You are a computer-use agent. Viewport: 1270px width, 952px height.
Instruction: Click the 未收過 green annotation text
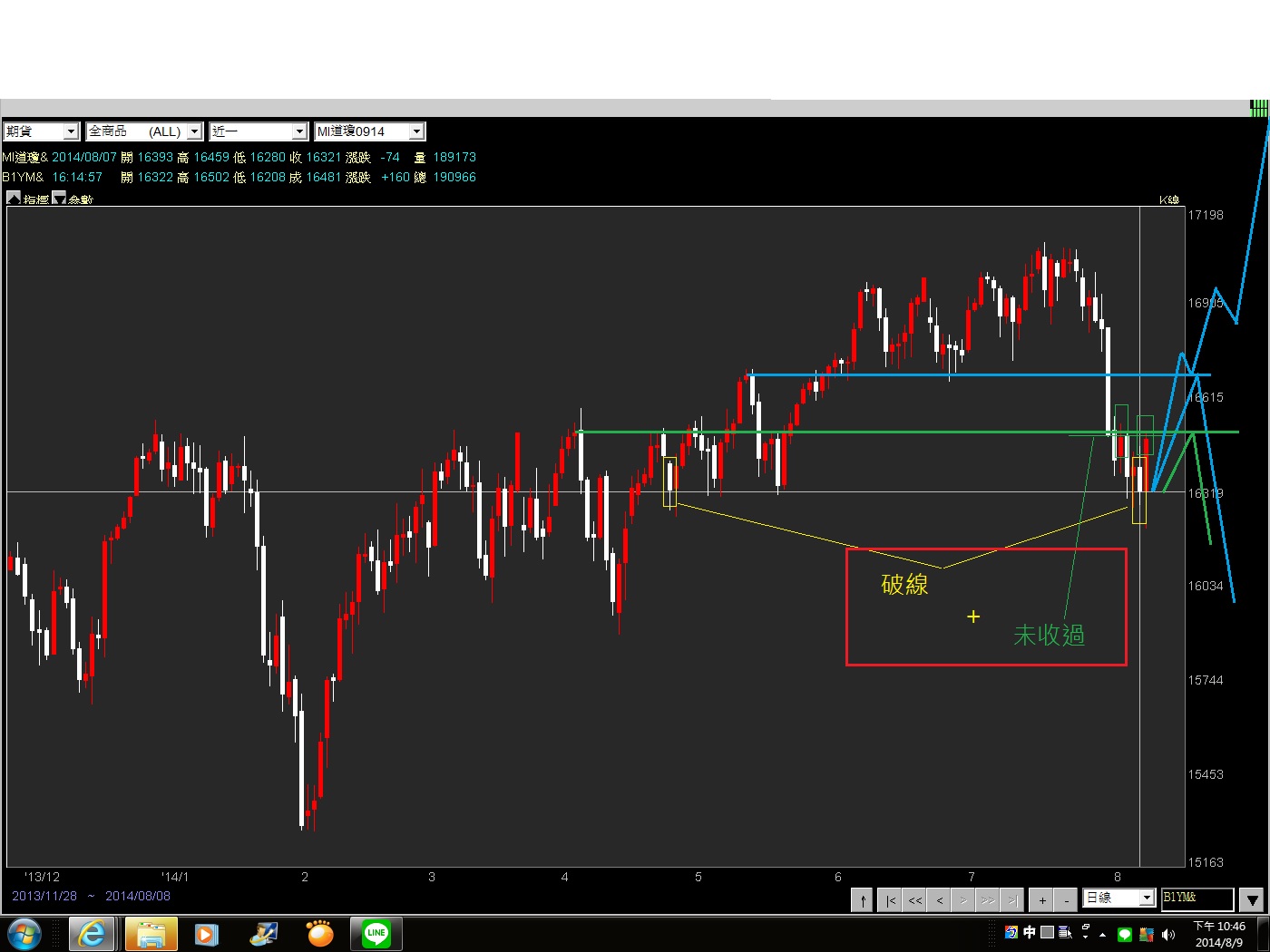pos(1049,635)
